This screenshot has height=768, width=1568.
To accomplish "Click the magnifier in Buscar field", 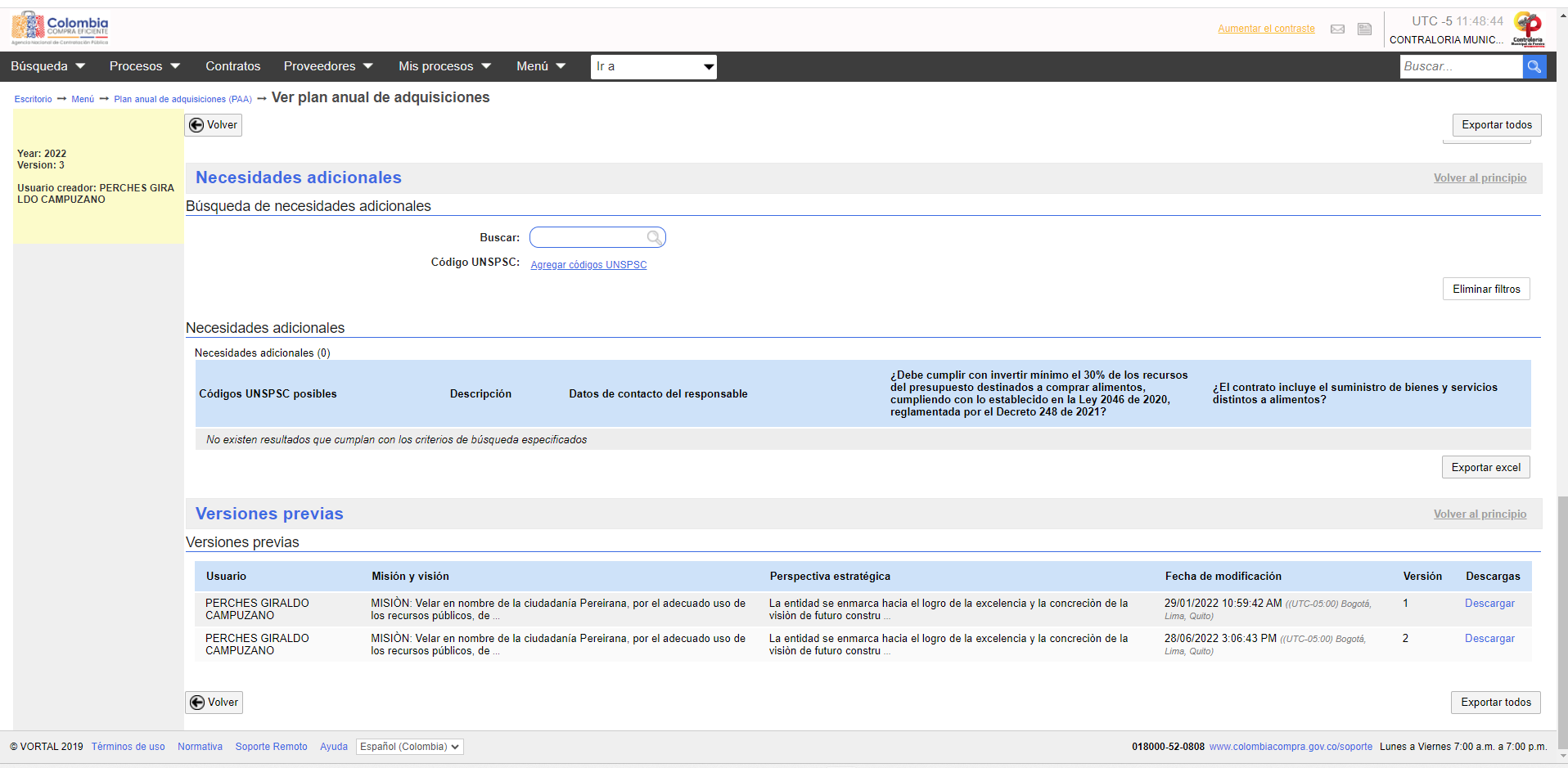I will [x=654, y=237].
